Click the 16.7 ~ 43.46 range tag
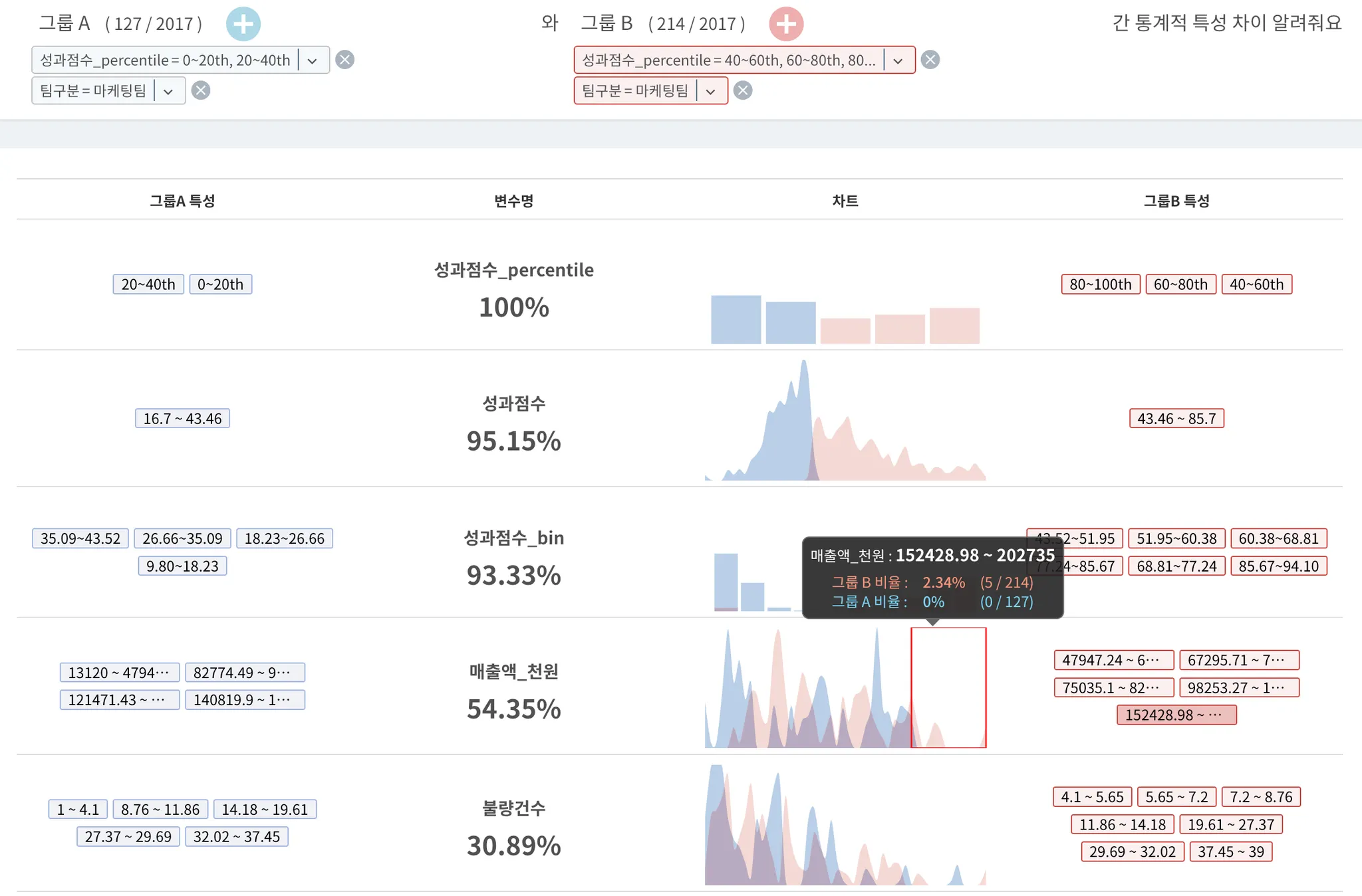The width and height of the screenshot is (1362, 896). point(182,419)
